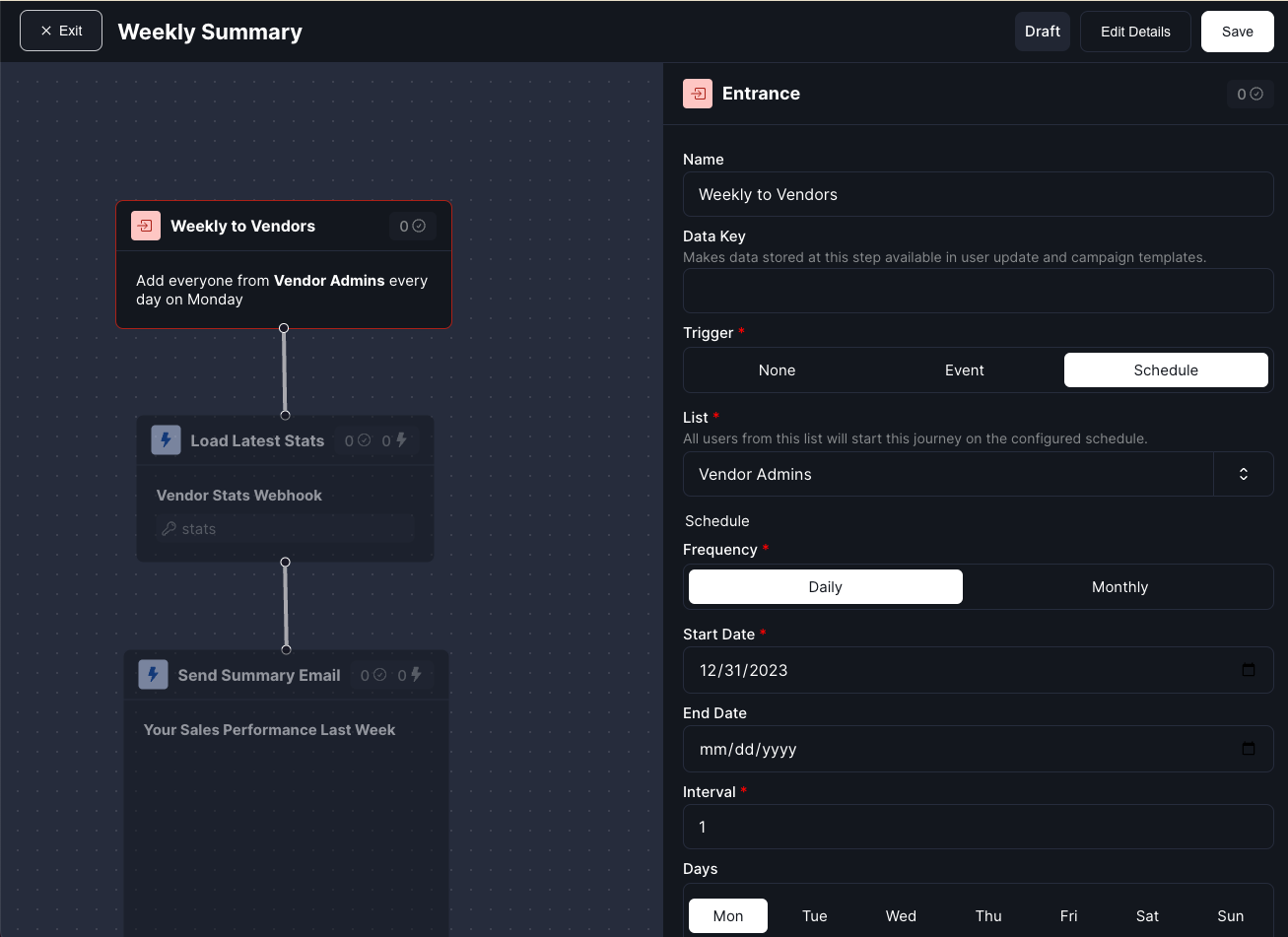Screen dimensions: 1288x937
Task: Switch Frequency to Monthly
Action: coord(1119,586)
